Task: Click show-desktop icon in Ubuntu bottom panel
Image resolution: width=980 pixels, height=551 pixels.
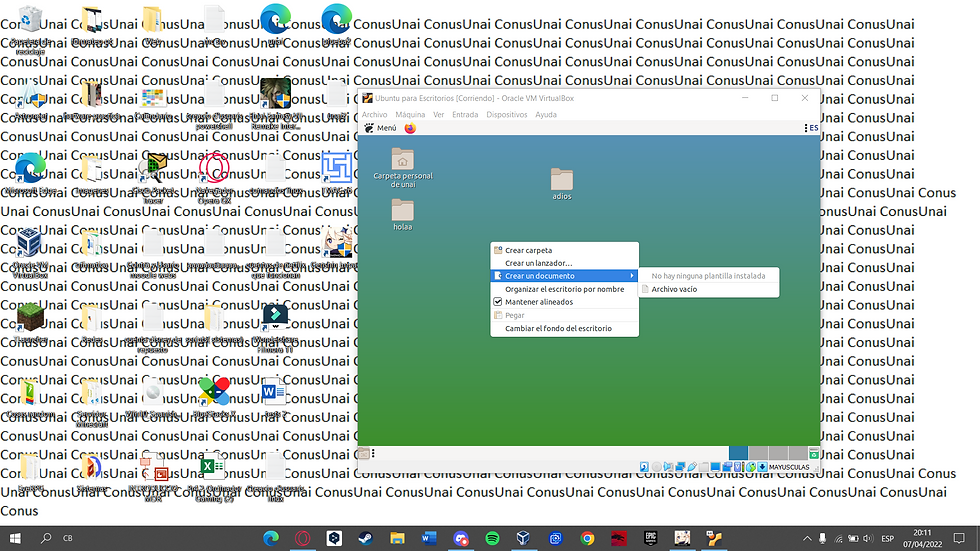Action: click(x=363, y=454)
